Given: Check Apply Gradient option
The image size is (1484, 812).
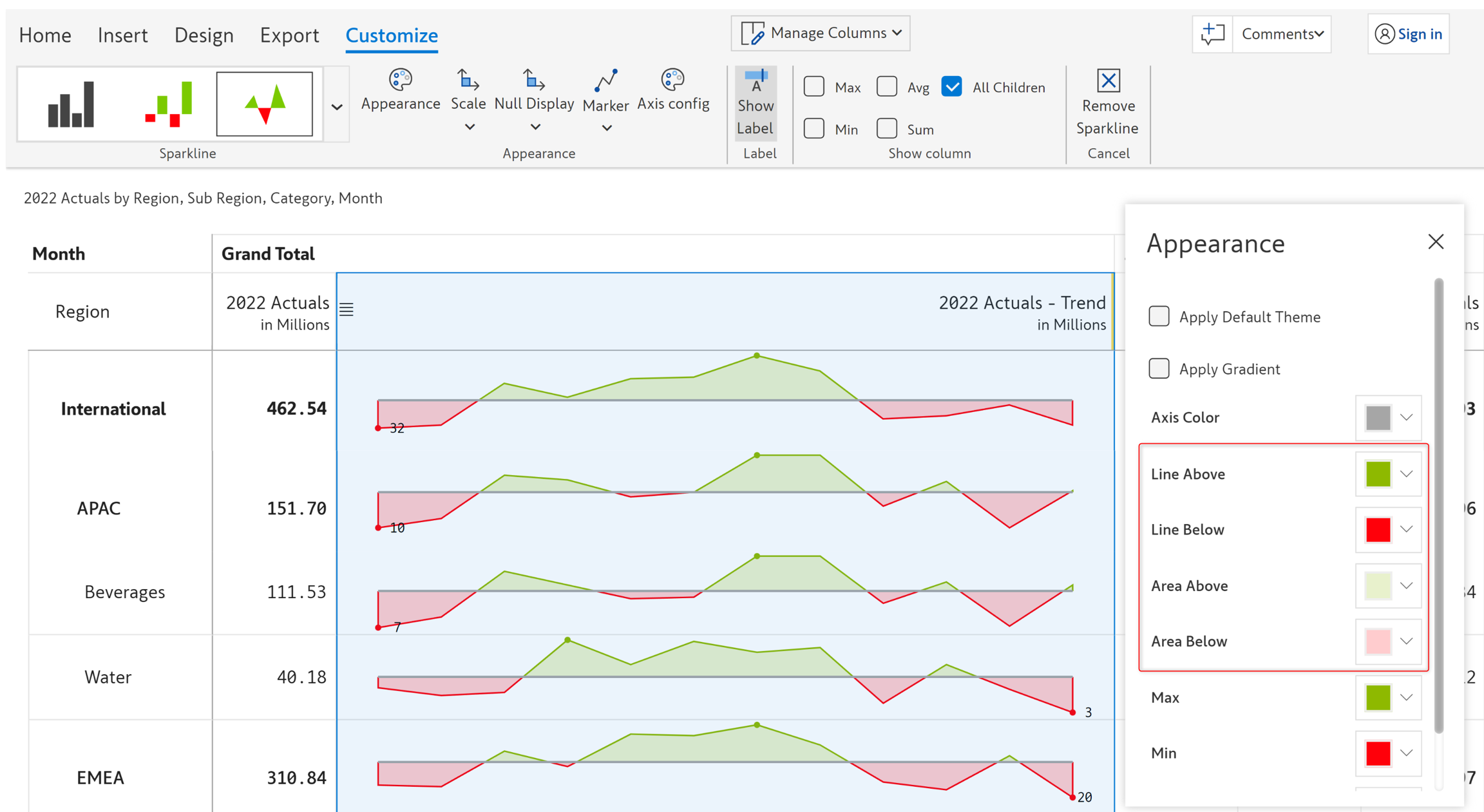Looking at the screenshot, I should (x=1159, y=369).
